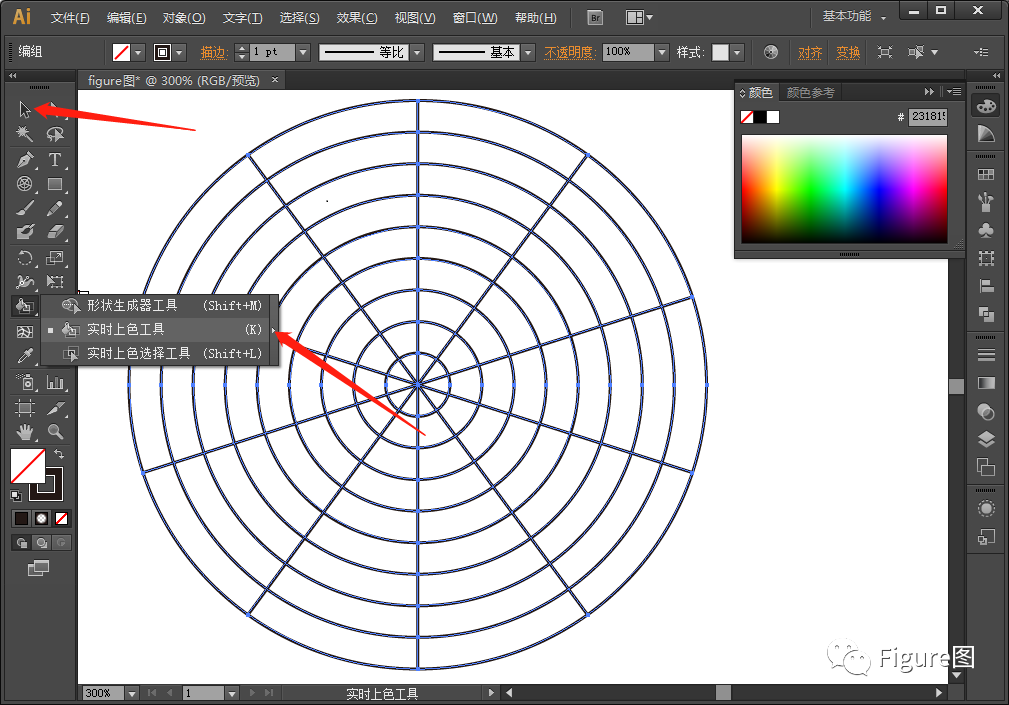Open the variable width profile dropdown (等比)
The width and height of the screenshot is (1009, 705).
point(417,52)
